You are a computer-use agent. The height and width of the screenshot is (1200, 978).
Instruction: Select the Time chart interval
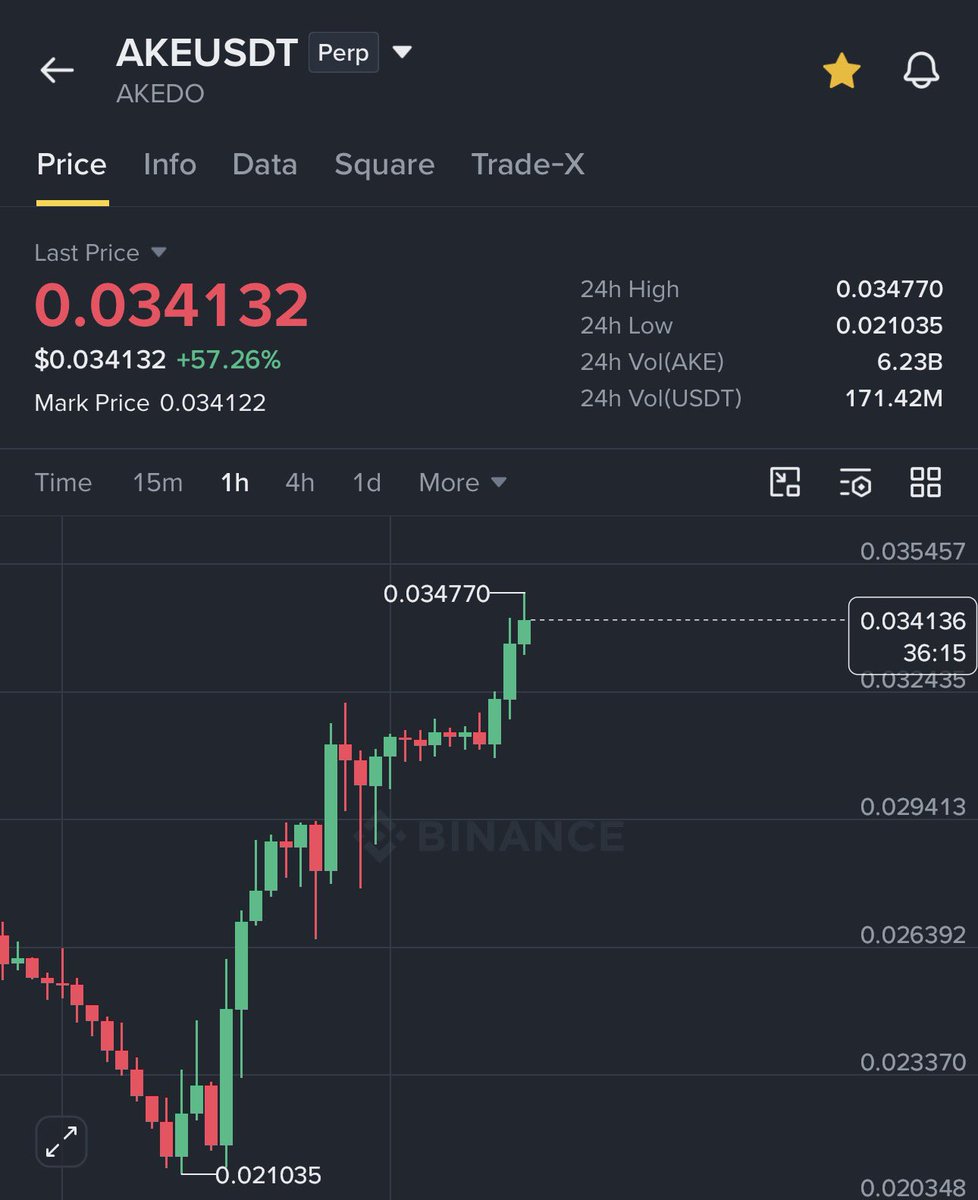63,483
